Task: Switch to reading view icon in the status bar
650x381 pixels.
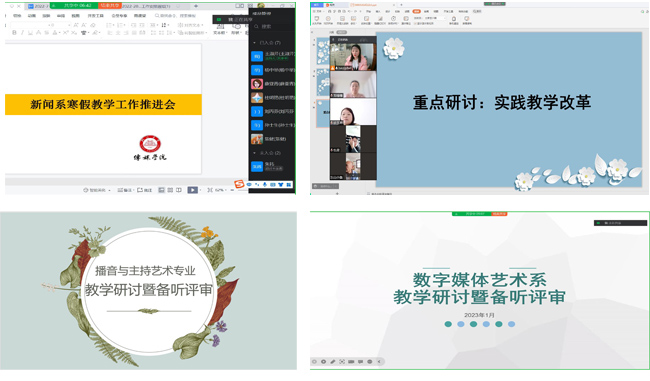Action: coord(179,190)
